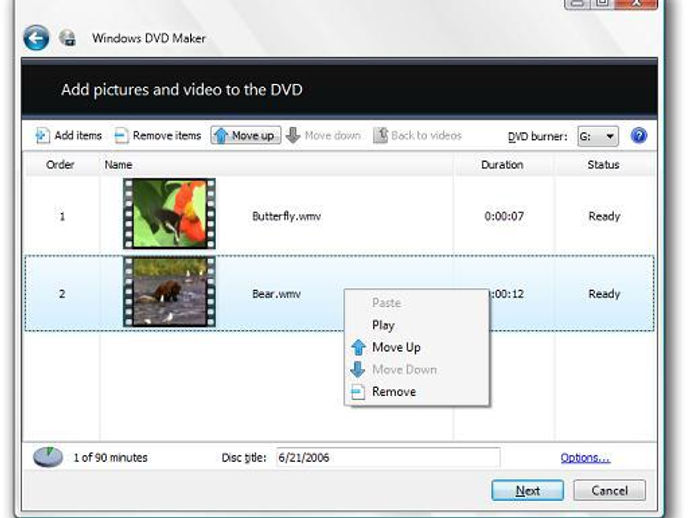Screen dimensions: 690x518
Task: Open the DVD burner drive dropdown
Action: 598,136
